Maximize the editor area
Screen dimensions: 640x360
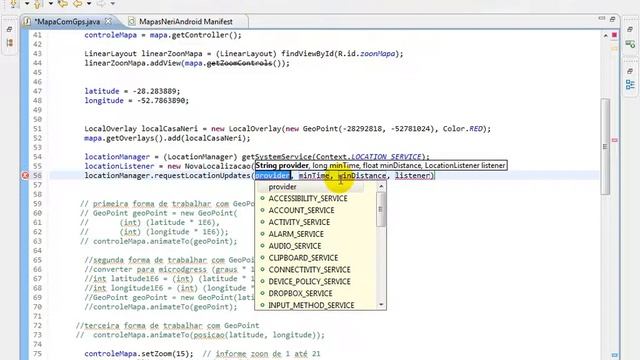pyautogui.click(x=612, y=19)
